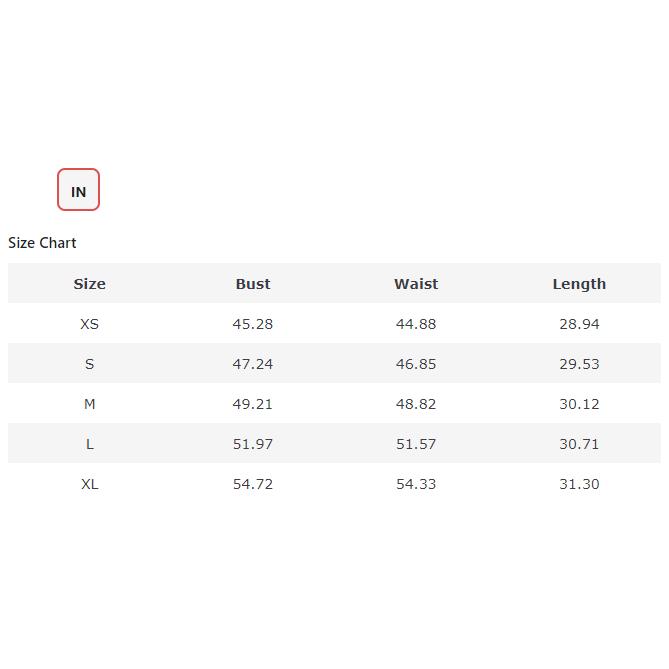Select the Waist column header
This screenshot has height=669, width=669.
[416, 284]
